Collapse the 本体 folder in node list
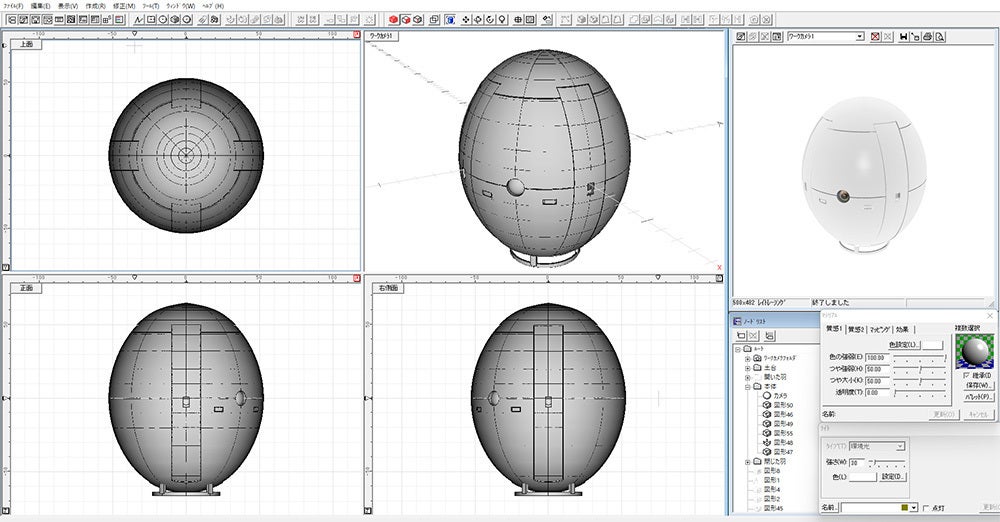This screenshot has width=1000, height=522. [747, 386]
